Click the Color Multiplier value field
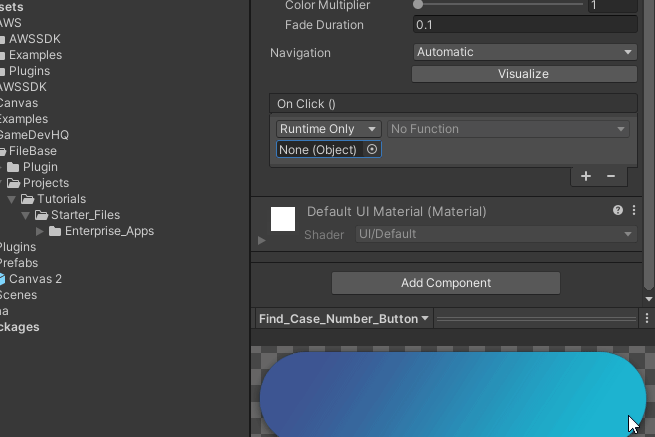This screenshot has height=437, width=655. [612, 5]
